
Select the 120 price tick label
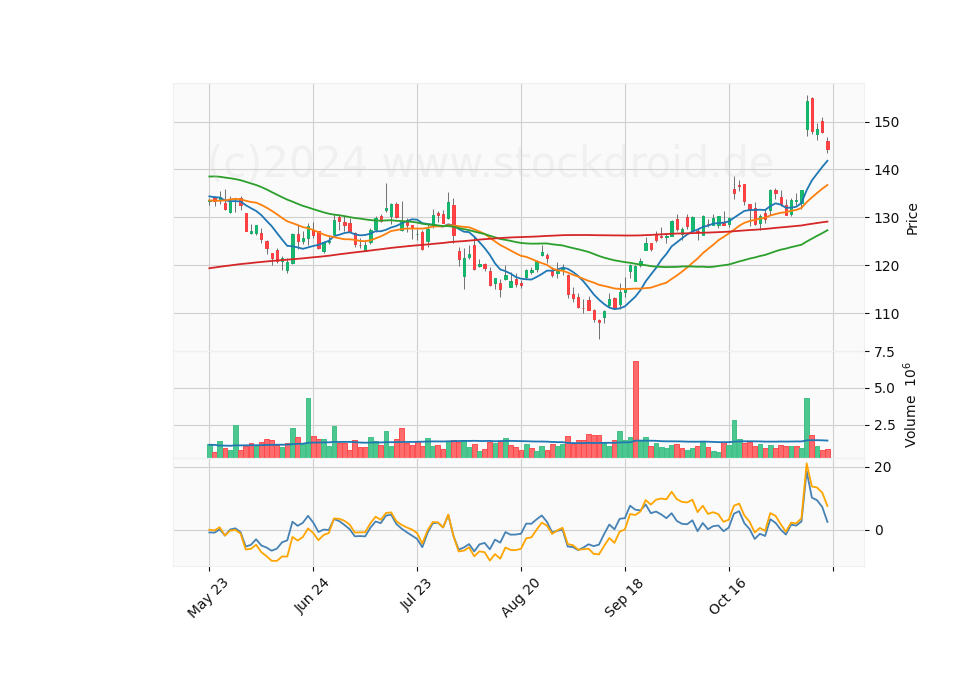(x=887, y=266)
